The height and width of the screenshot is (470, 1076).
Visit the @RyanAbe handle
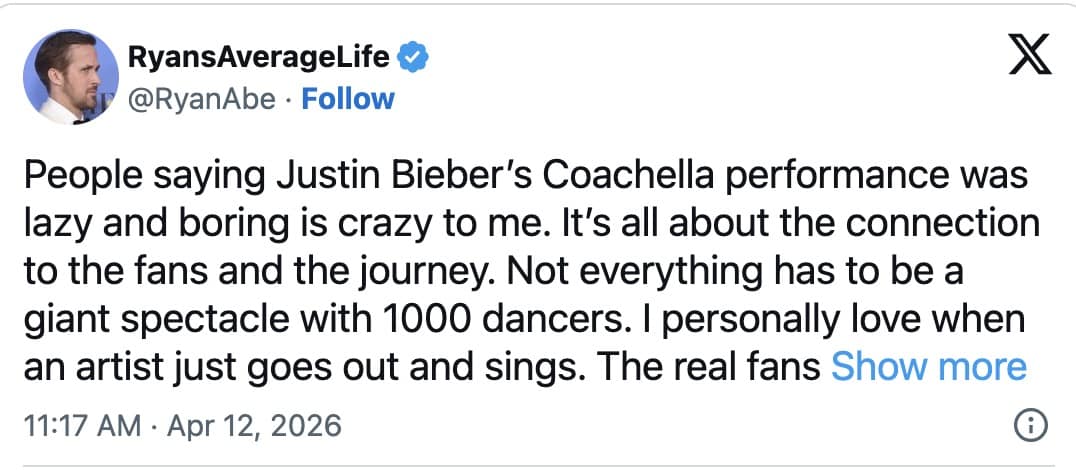click(198, 99)
